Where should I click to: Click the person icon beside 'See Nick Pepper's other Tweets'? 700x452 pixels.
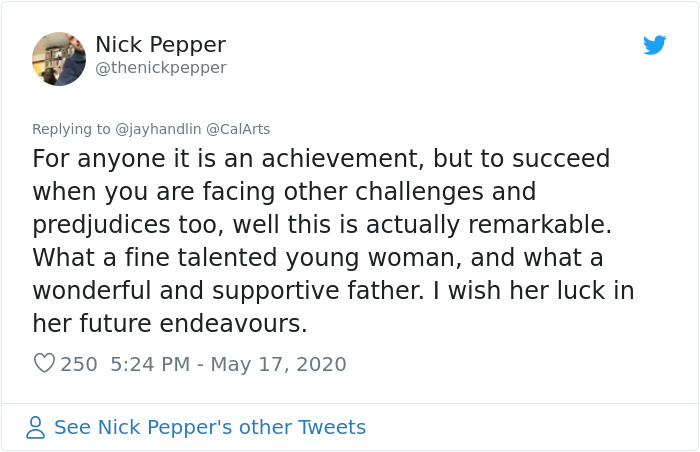pos(36,428)
